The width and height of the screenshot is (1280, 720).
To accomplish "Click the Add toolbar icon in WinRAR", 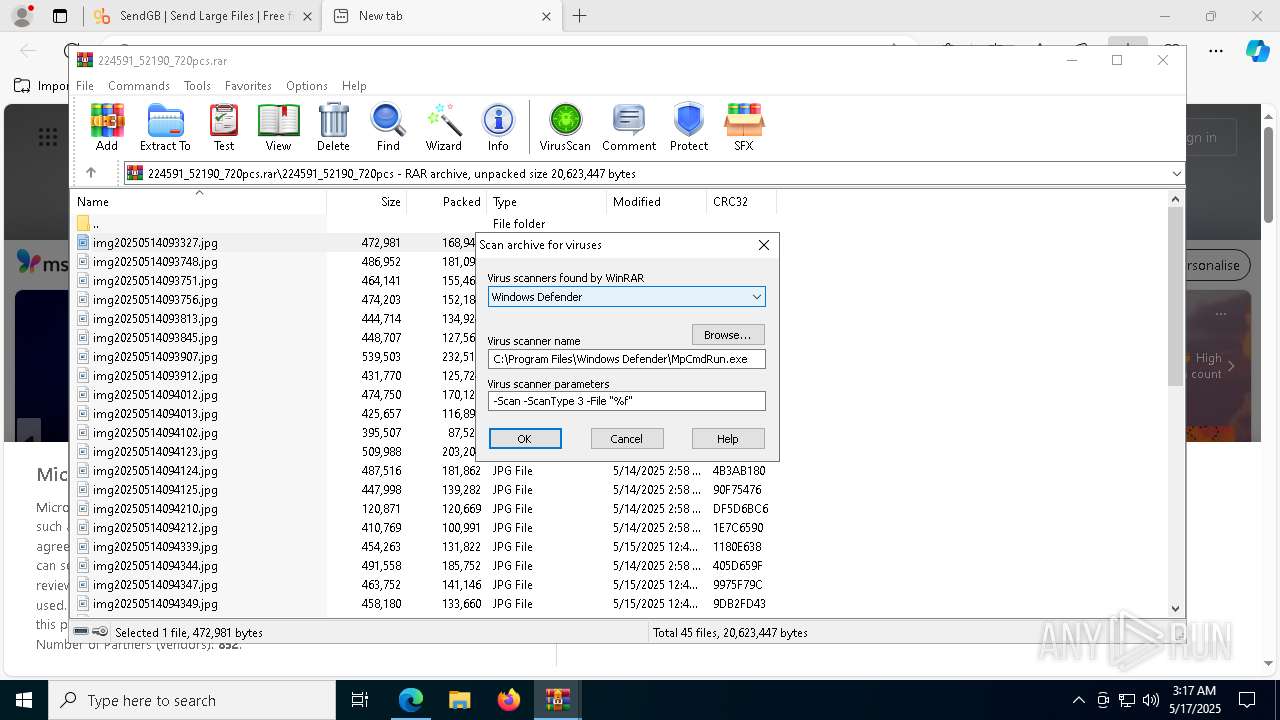I will [x=107, y=127].
